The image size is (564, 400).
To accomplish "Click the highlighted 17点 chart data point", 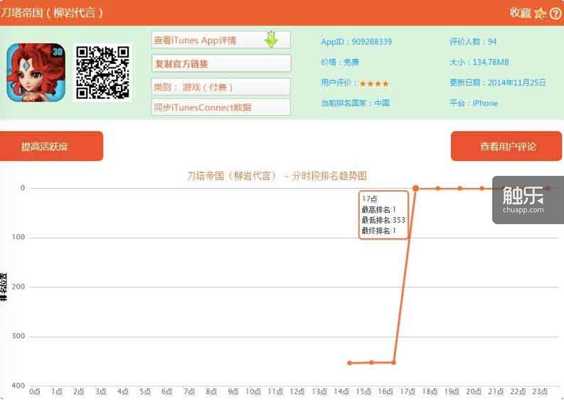I will point(416,188).
